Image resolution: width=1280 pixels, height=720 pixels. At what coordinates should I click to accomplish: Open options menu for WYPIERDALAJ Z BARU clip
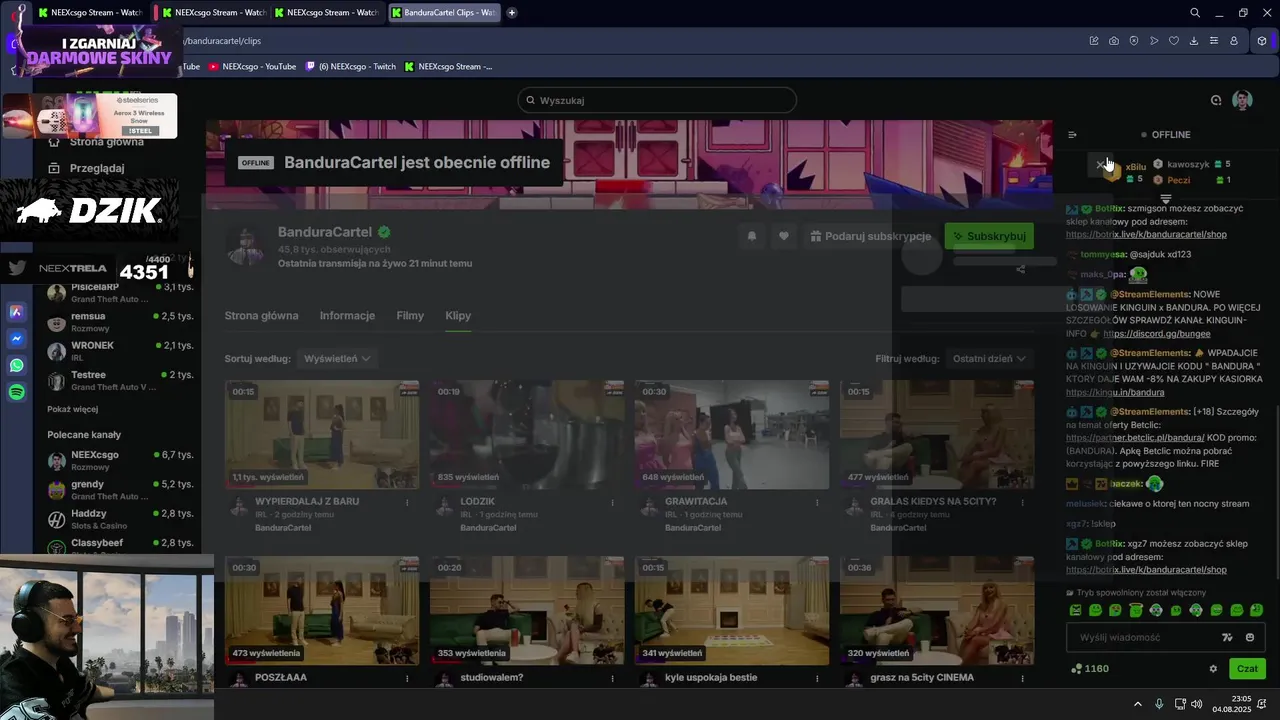[x=407, y=502]
